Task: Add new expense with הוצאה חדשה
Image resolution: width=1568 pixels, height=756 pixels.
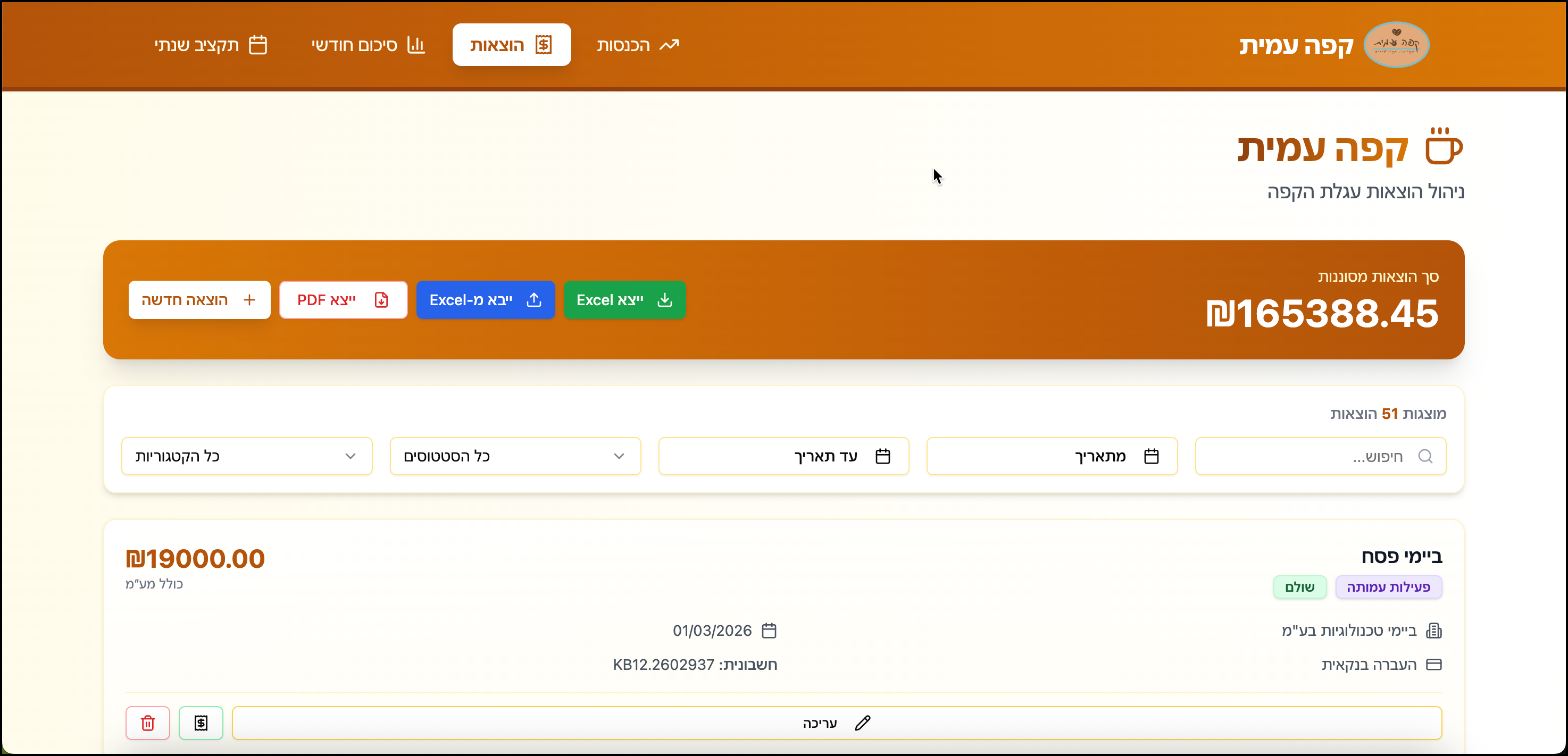Action: point(199,300)
